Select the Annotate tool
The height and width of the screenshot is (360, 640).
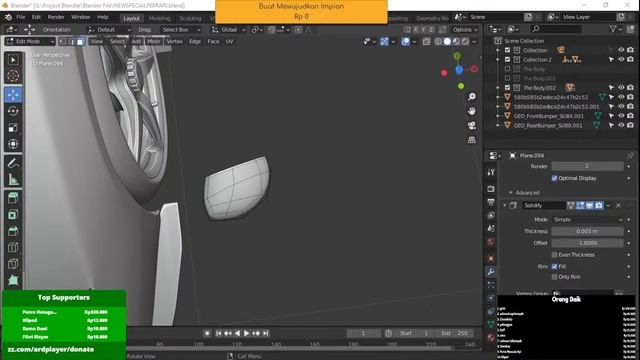pos(13,163)
